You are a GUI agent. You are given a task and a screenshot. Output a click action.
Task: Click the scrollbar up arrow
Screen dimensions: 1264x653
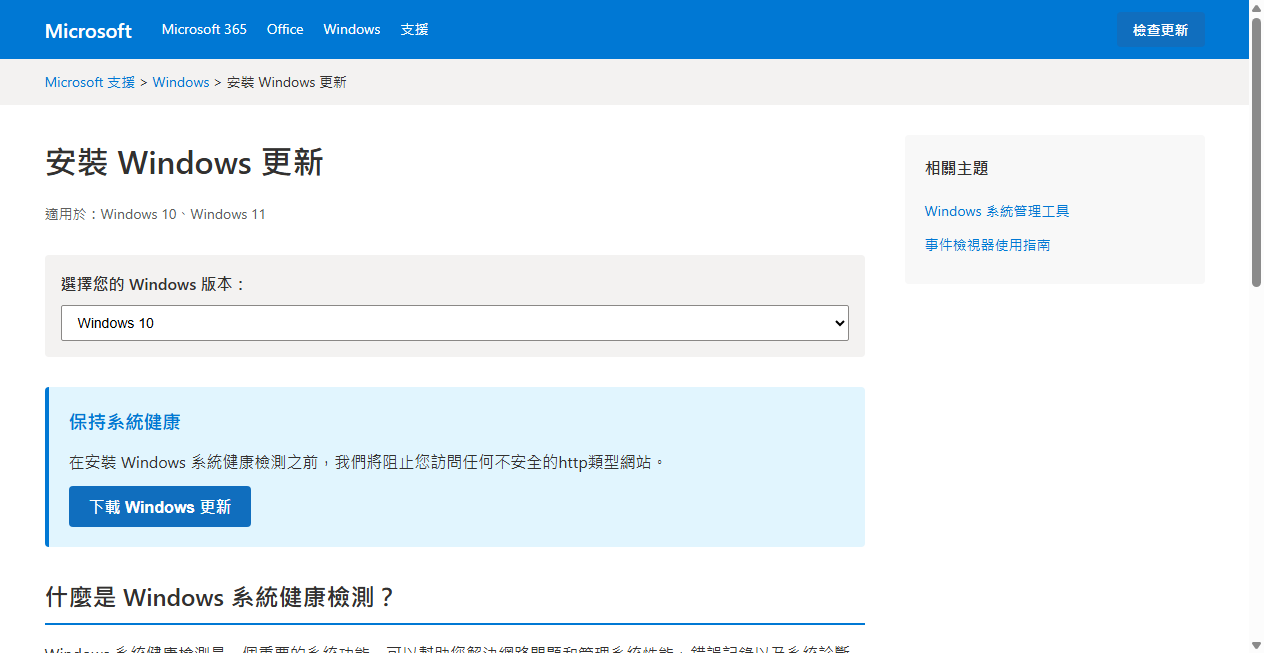coord(1256,8)
